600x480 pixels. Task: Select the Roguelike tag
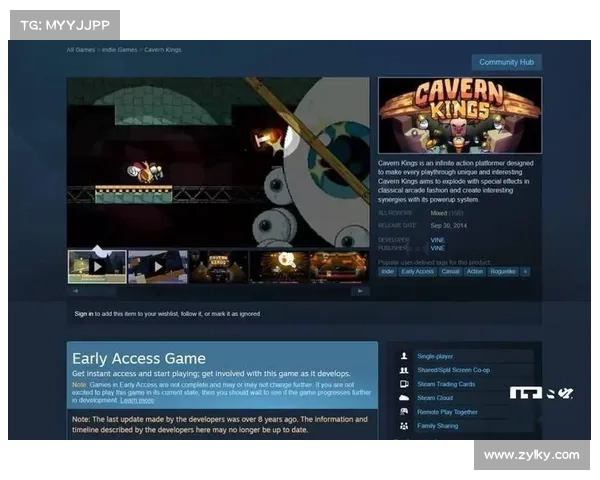pos(503,271)
